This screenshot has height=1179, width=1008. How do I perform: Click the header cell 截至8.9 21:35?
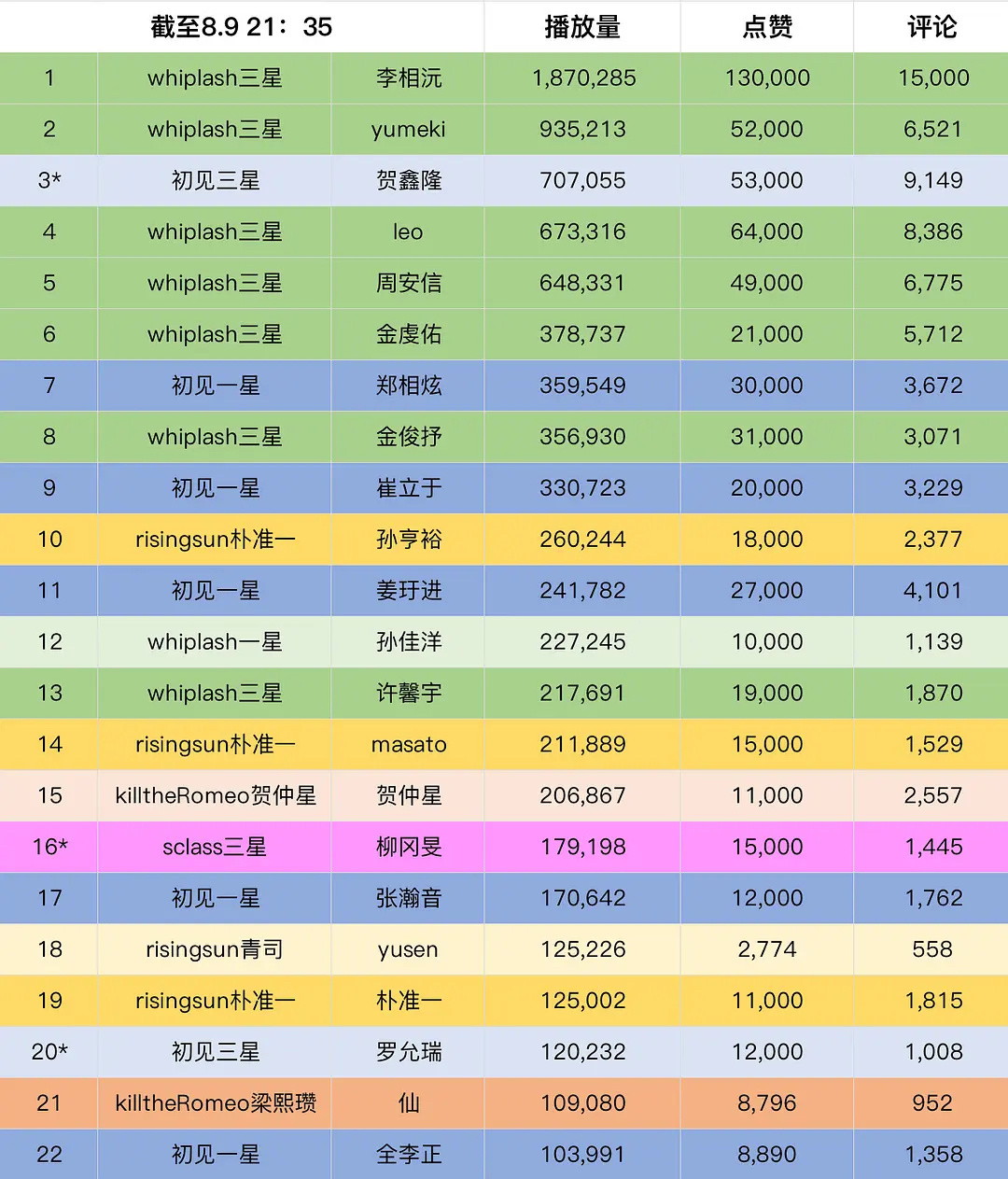click(x=241, y=27)
